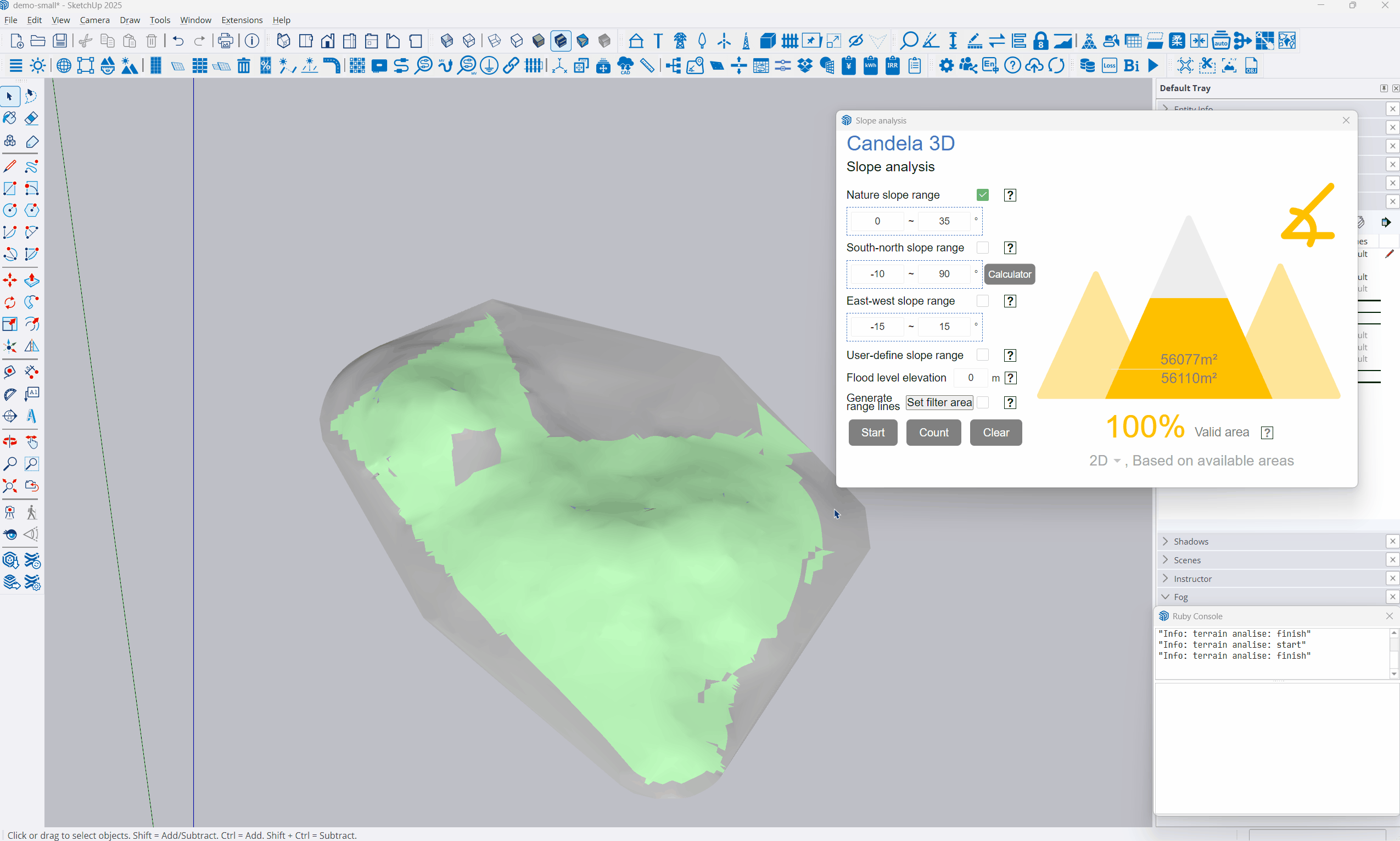Click the globe icon in second toolbar row
This screenshot has width=1400, height=841.
pos(64,66)
